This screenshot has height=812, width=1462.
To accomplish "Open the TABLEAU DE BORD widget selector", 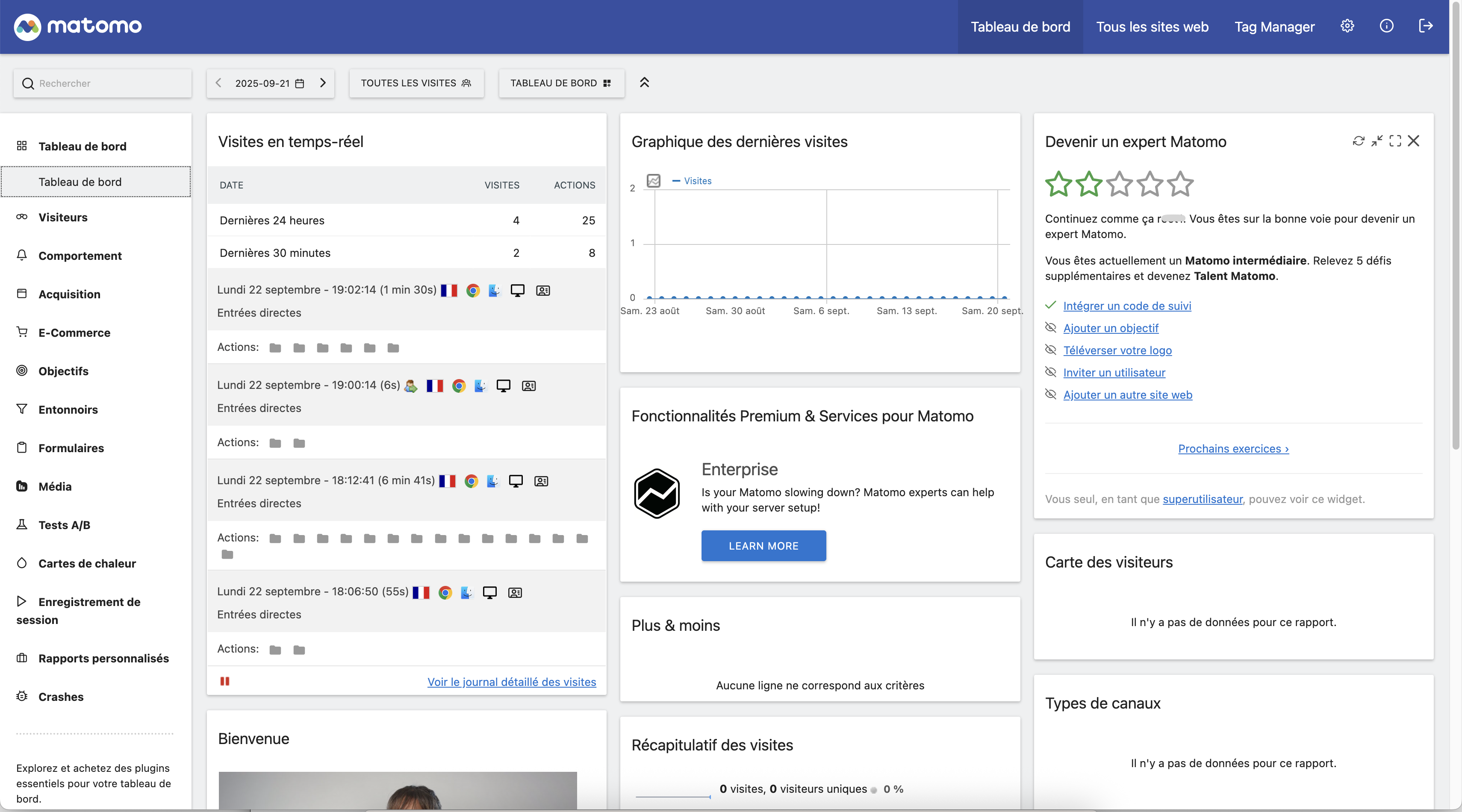I will (x=561, y=83).
